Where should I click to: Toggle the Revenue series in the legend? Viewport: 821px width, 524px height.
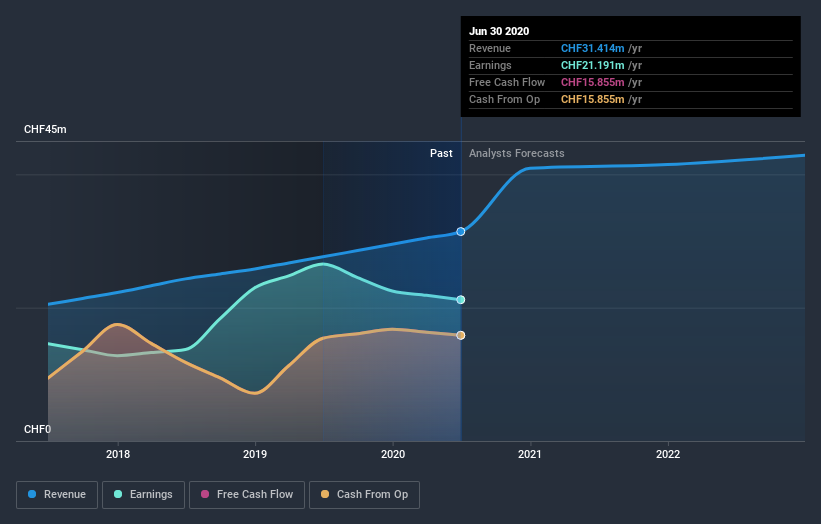point(57,495)
